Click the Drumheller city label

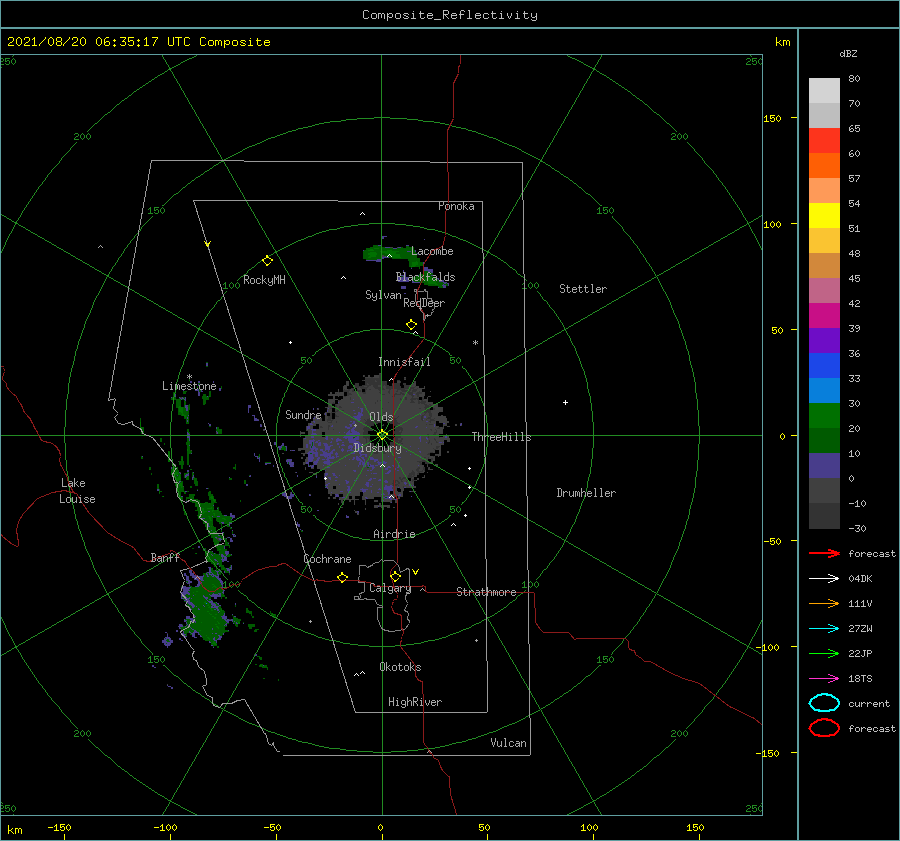pyautogui.click(x=586, y=493)
